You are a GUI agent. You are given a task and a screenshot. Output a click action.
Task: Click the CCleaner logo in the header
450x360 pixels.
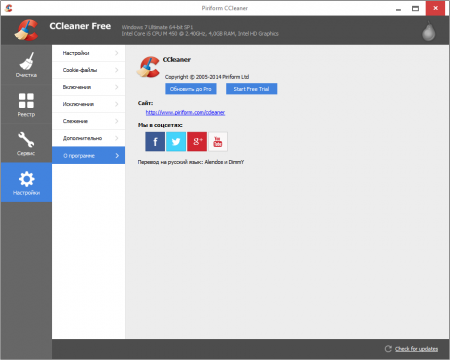[x=26, y=30]
